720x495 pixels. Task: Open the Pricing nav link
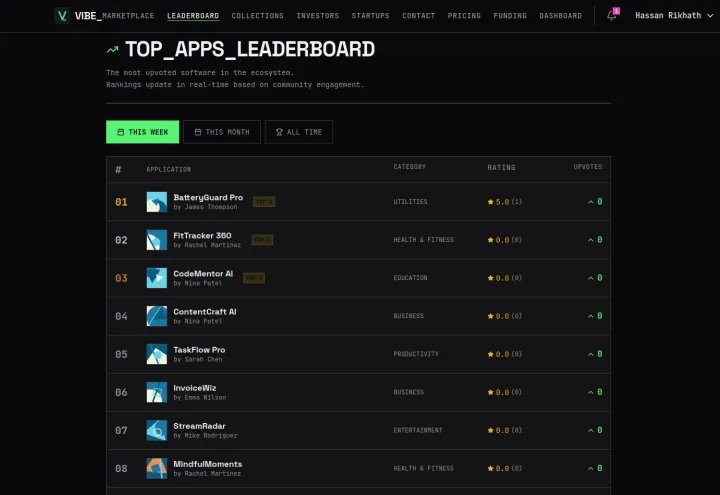(464, 16)
